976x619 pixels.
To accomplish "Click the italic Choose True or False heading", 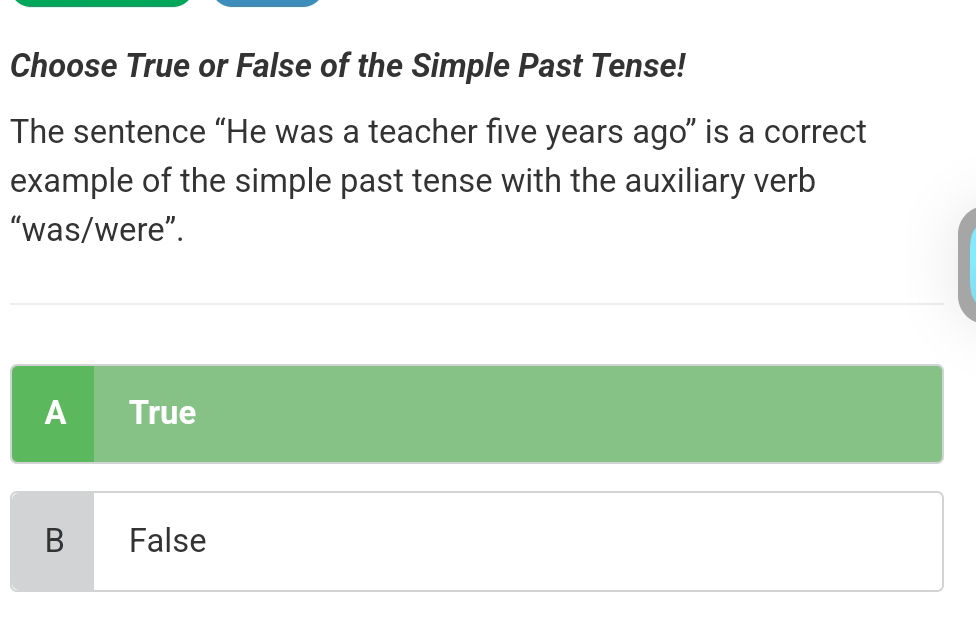I will click(x=348, y=65).
